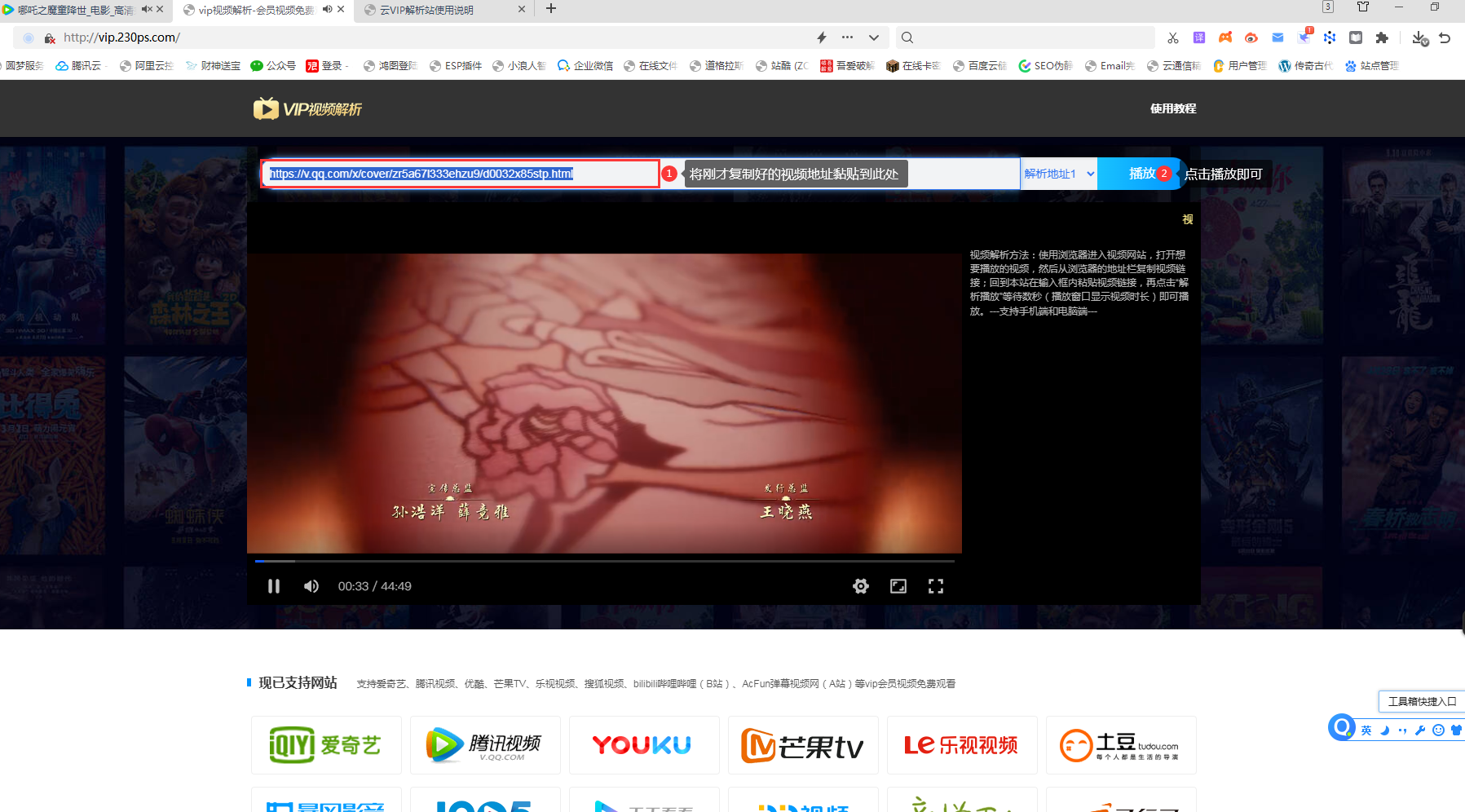
Task: Click the scissors screenshot tool icon
Action: [1173, 38]
